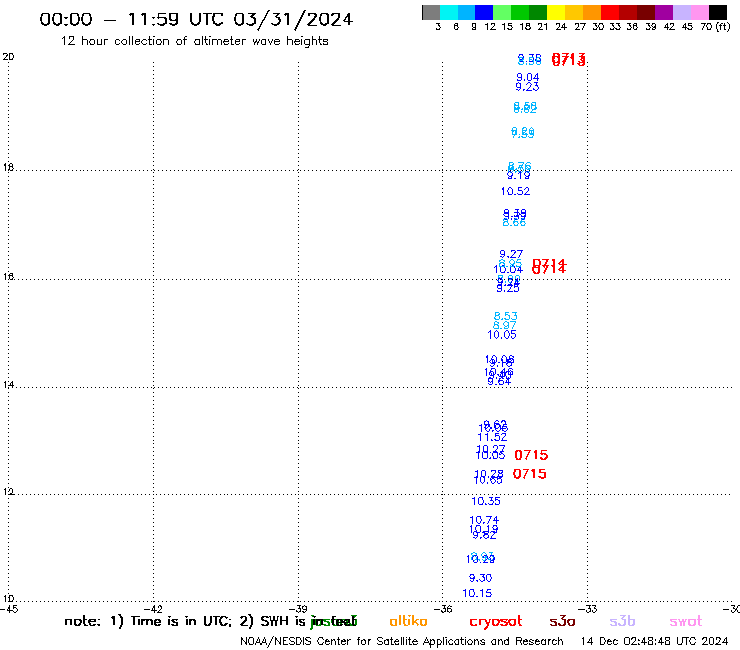
Task: Click the lavender swatch near the 45 ft label
Action: click(x=681, y=12)
